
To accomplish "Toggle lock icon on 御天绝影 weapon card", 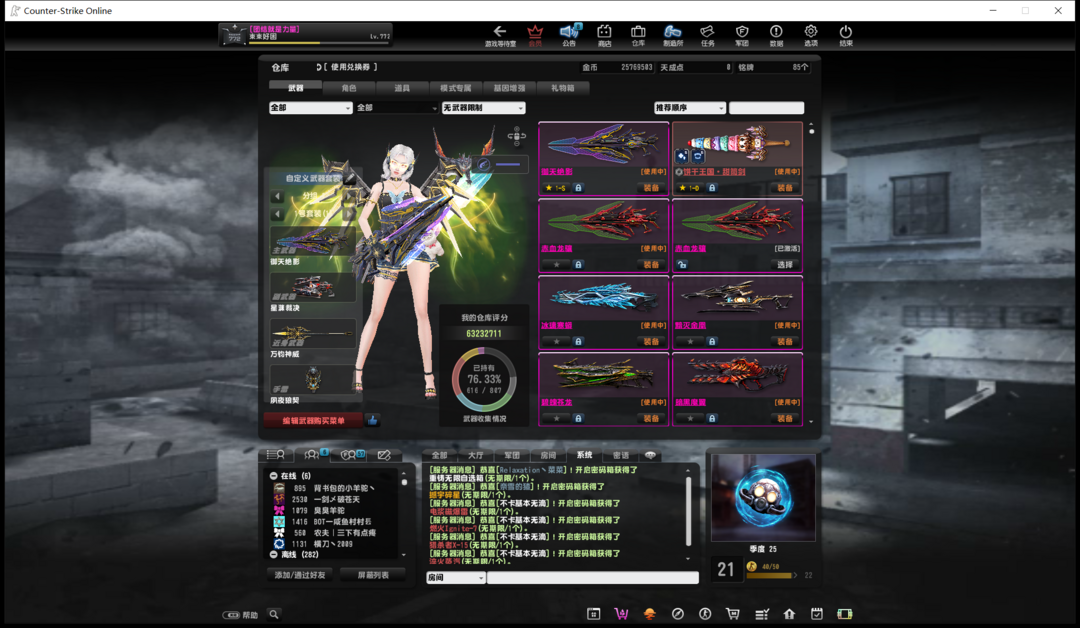I will tap(578, 188).
